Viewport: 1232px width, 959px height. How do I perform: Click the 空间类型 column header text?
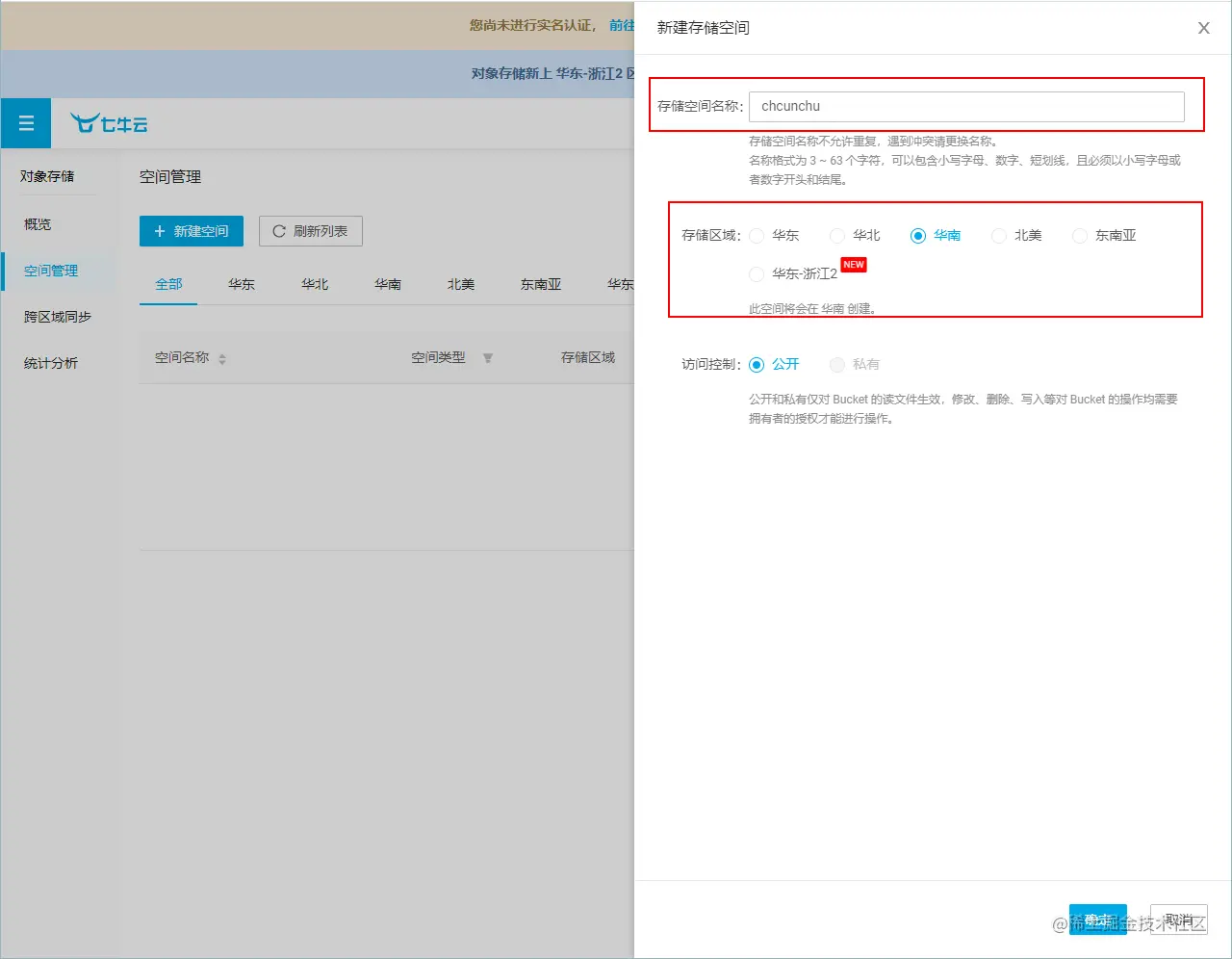click(x=438, y=357)
